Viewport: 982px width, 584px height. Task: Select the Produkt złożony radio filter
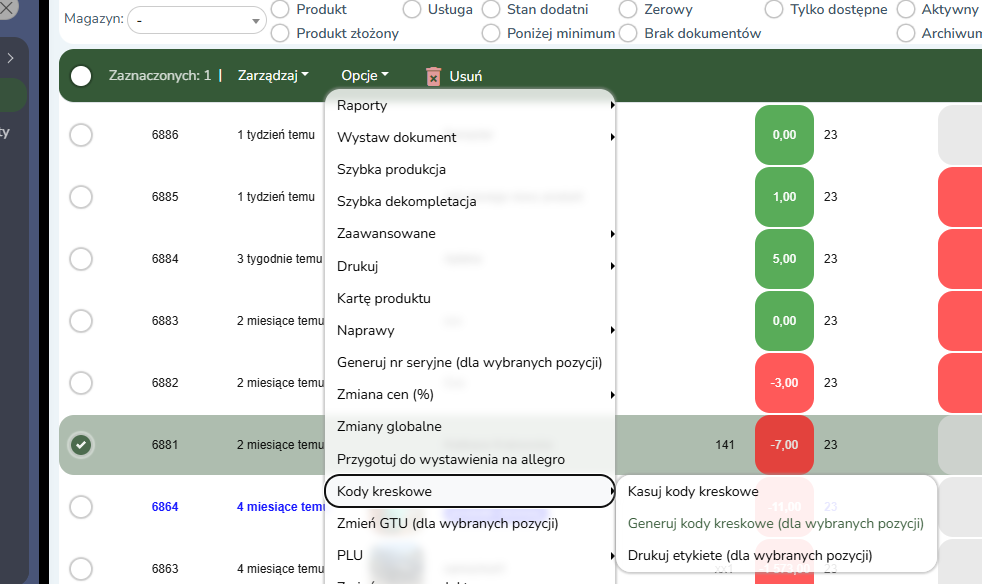coord(281,33)
